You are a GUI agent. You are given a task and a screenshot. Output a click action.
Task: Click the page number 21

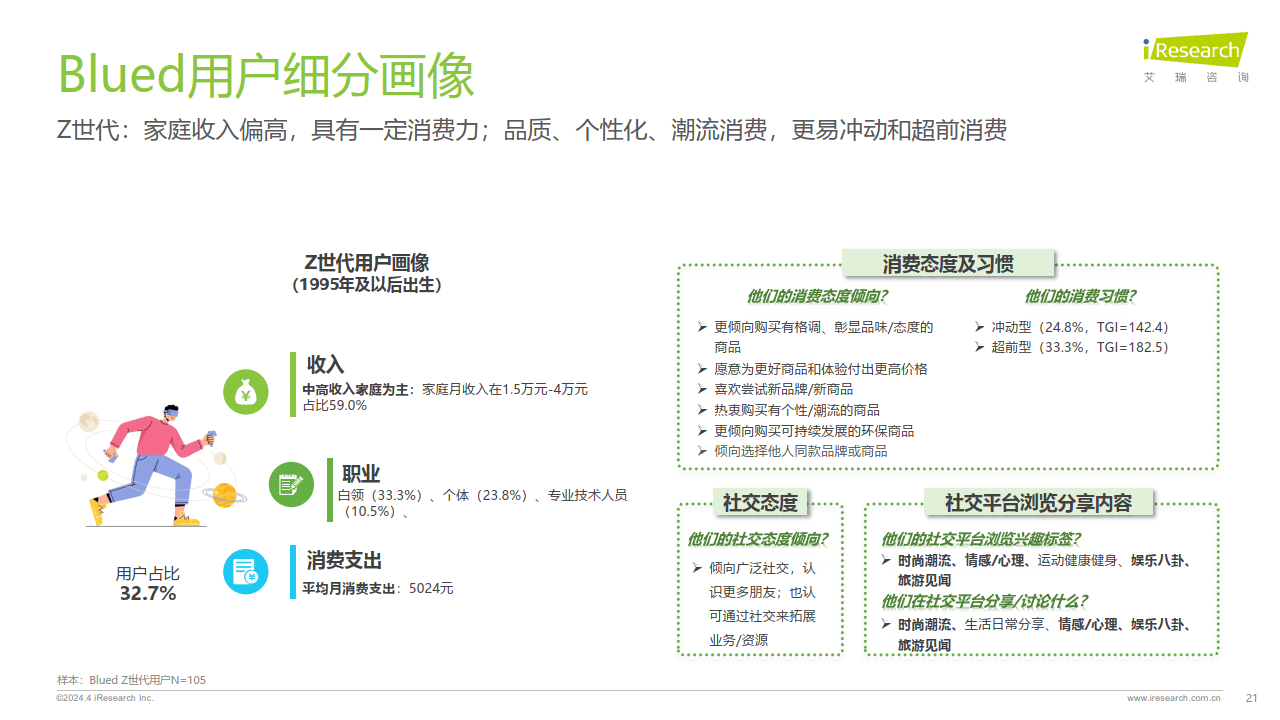coord(1251,698)
